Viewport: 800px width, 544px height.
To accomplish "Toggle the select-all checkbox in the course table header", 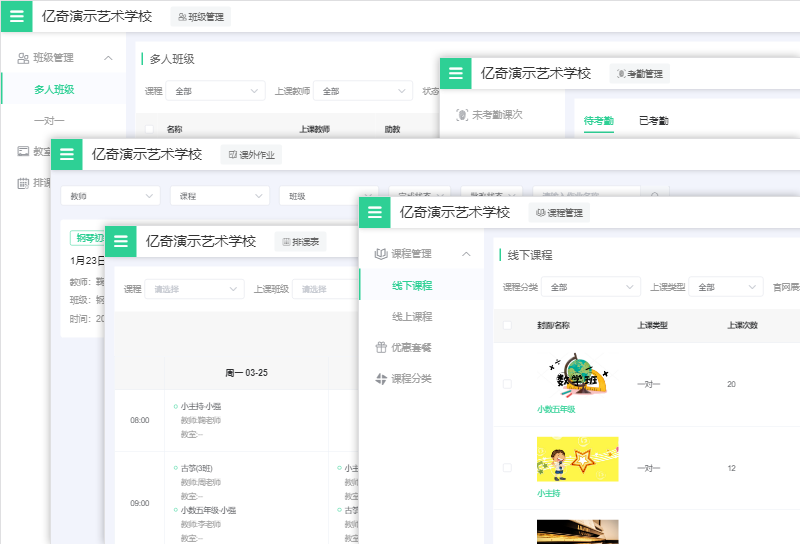I will pyautogui.click(x=507, y=325).
